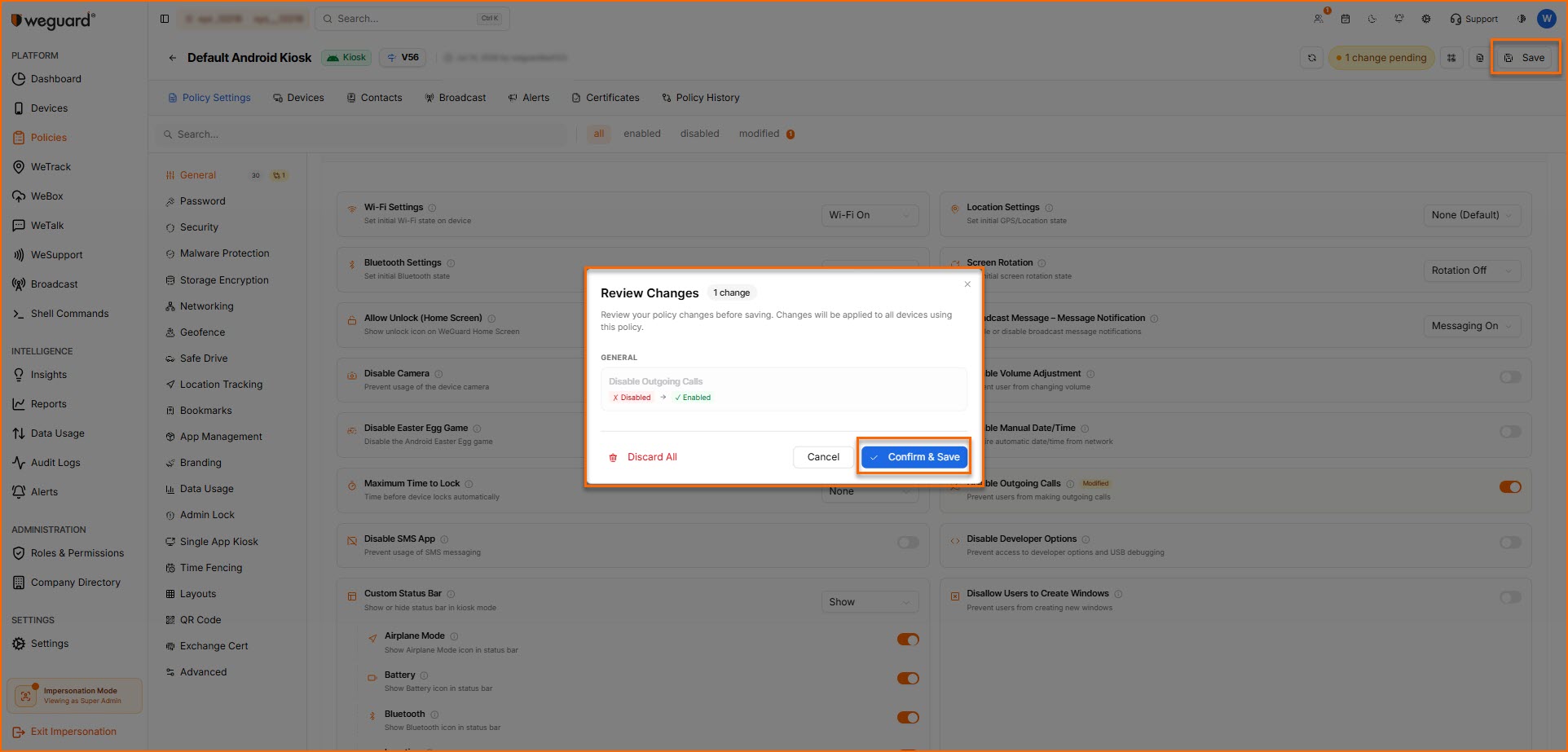Open the users icon with notification badge
This screenshot has width=1568, height=752.
(x=1319, y=19)
